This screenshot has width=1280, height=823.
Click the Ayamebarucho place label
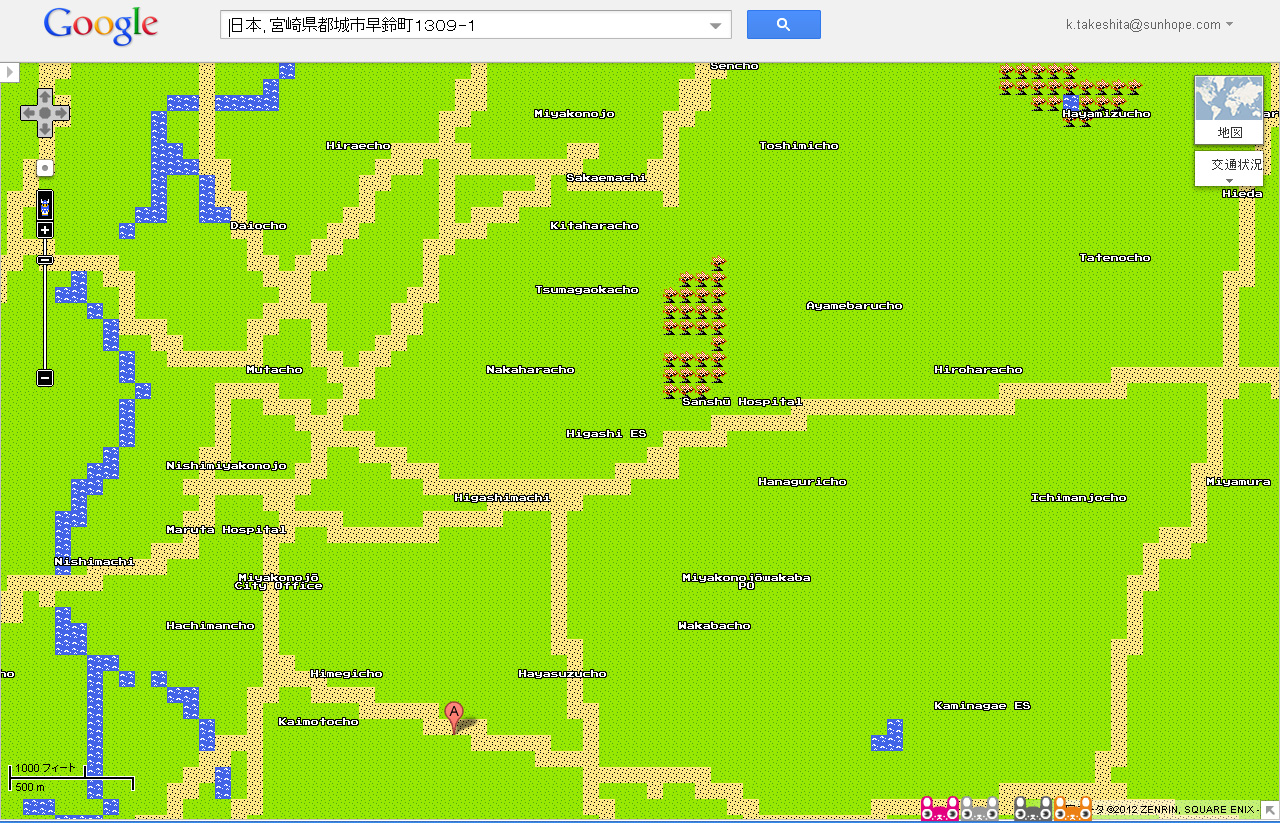click(x=854, y=306)
